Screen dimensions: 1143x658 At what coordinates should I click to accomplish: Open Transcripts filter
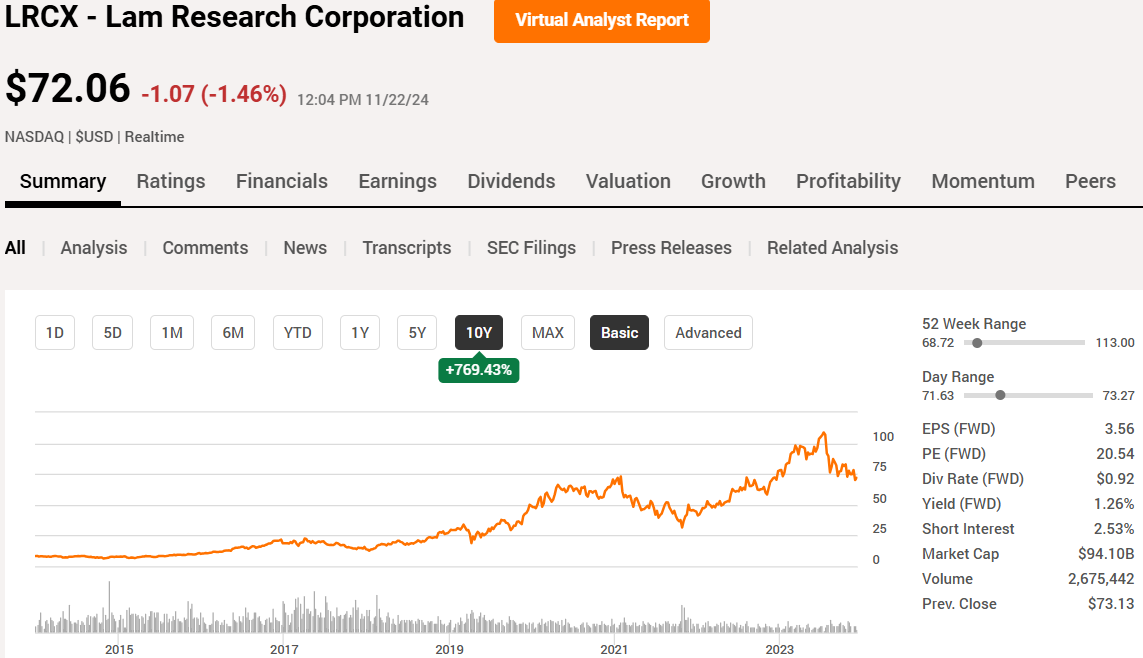407,248
